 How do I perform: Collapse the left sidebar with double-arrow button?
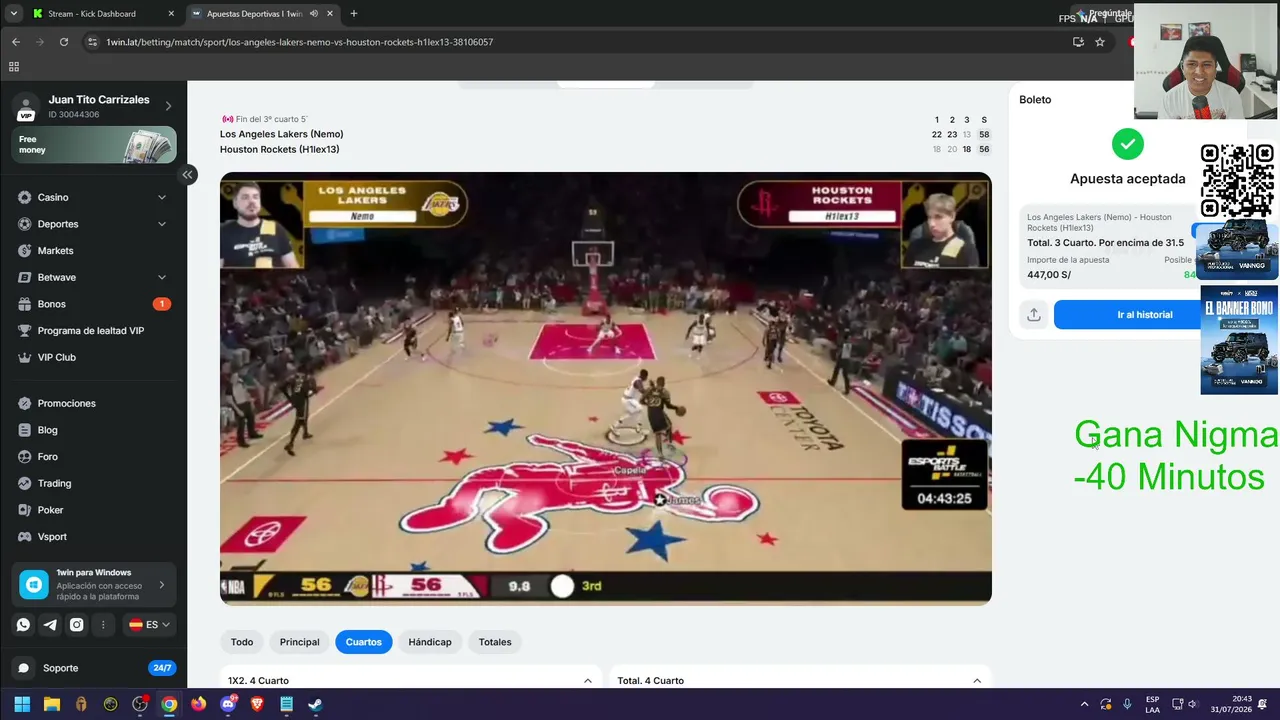pos(187,175)
